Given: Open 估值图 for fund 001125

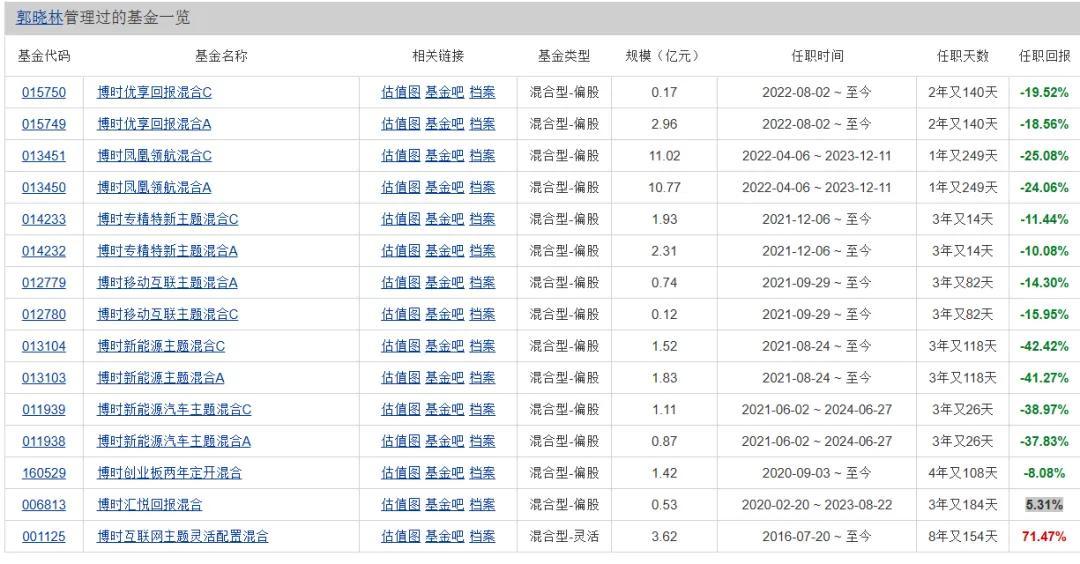Looking at the screenshot, I should tap(400, 536).
